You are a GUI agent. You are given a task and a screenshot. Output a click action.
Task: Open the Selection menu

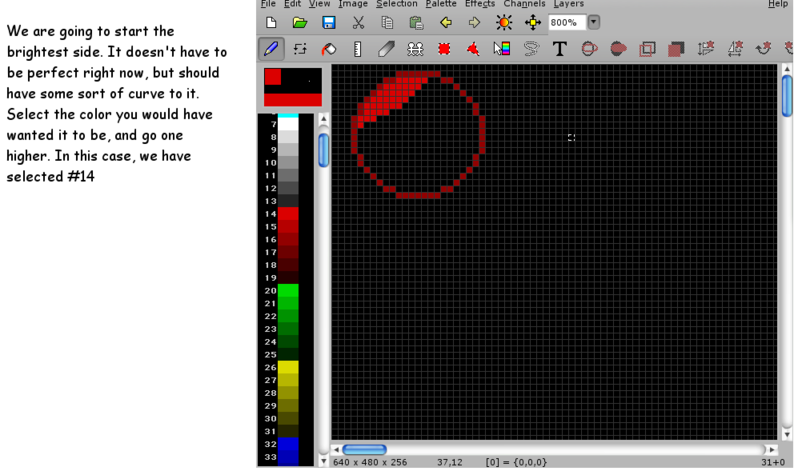click(x=396, y=4)
